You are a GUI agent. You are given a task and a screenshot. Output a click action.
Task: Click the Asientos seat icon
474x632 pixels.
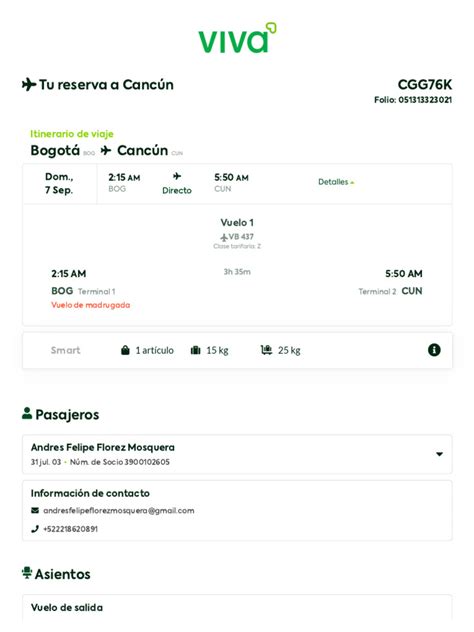click(x=27, y=573)
